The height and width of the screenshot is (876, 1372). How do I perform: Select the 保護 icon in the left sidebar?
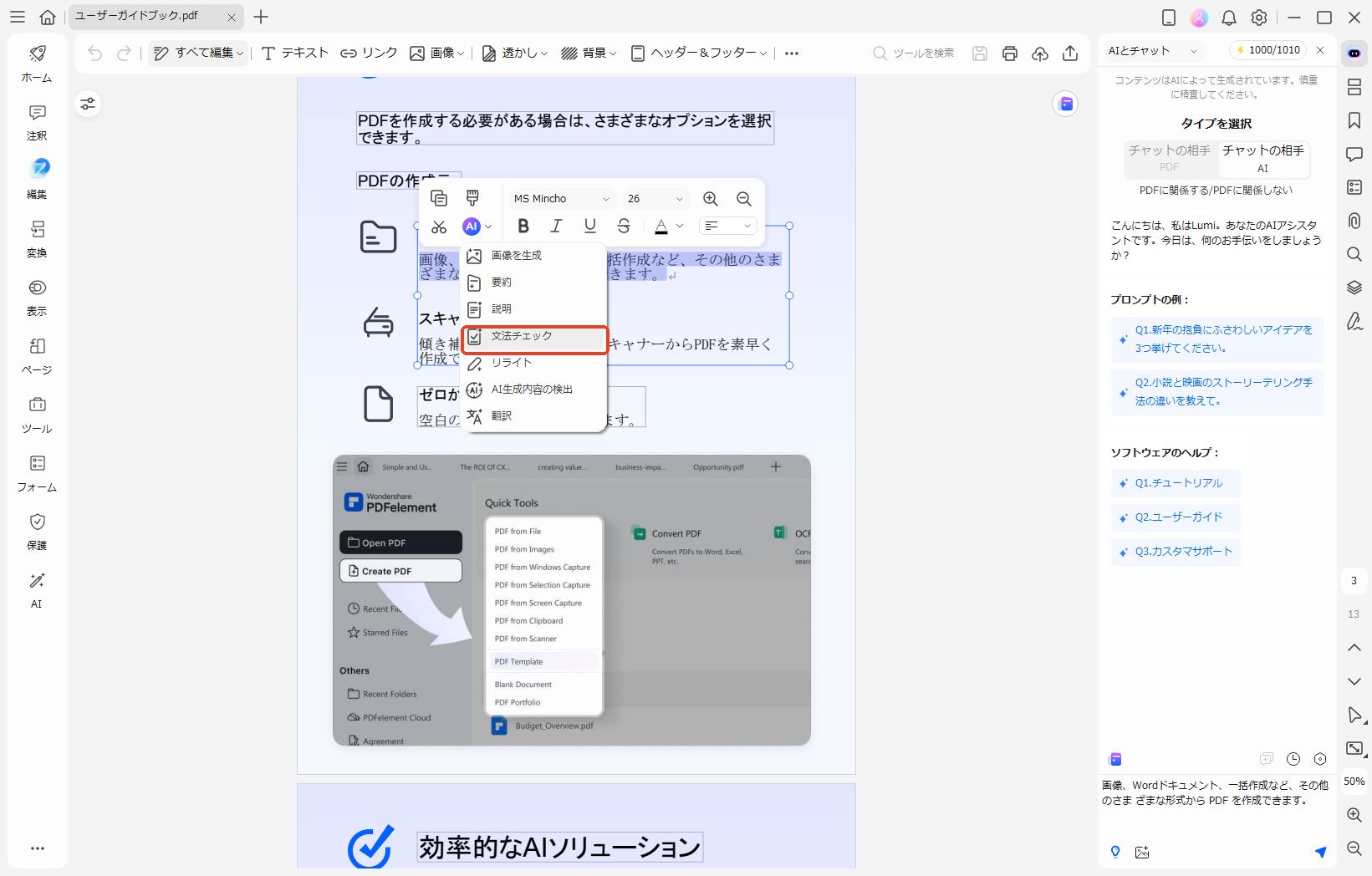click(37, 529)
